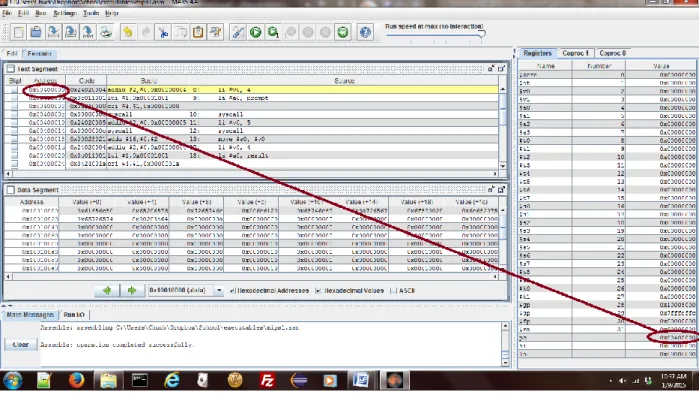Paste using the clipboard toolbar icon
The image size is (699, 395).
point(198,32)
